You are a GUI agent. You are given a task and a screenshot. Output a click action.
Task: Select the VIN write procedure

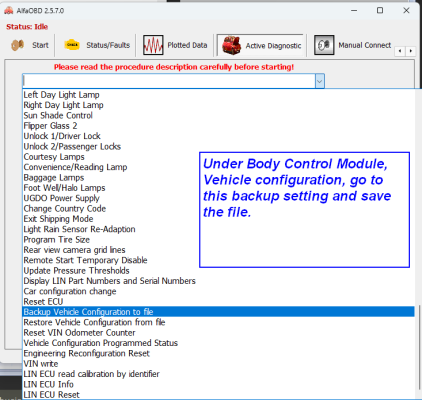tap(41, 363)
